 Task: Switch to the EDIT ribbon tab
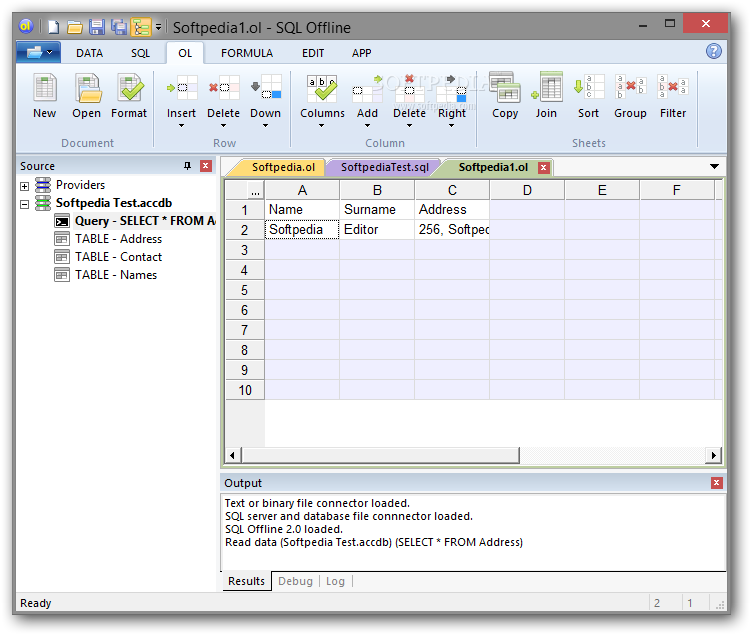(313, 53)
